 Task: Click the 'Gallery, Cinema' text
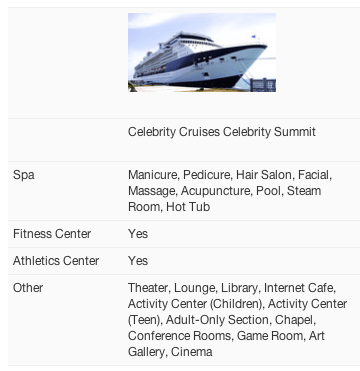pyautogui.click(x=170, y=352)
